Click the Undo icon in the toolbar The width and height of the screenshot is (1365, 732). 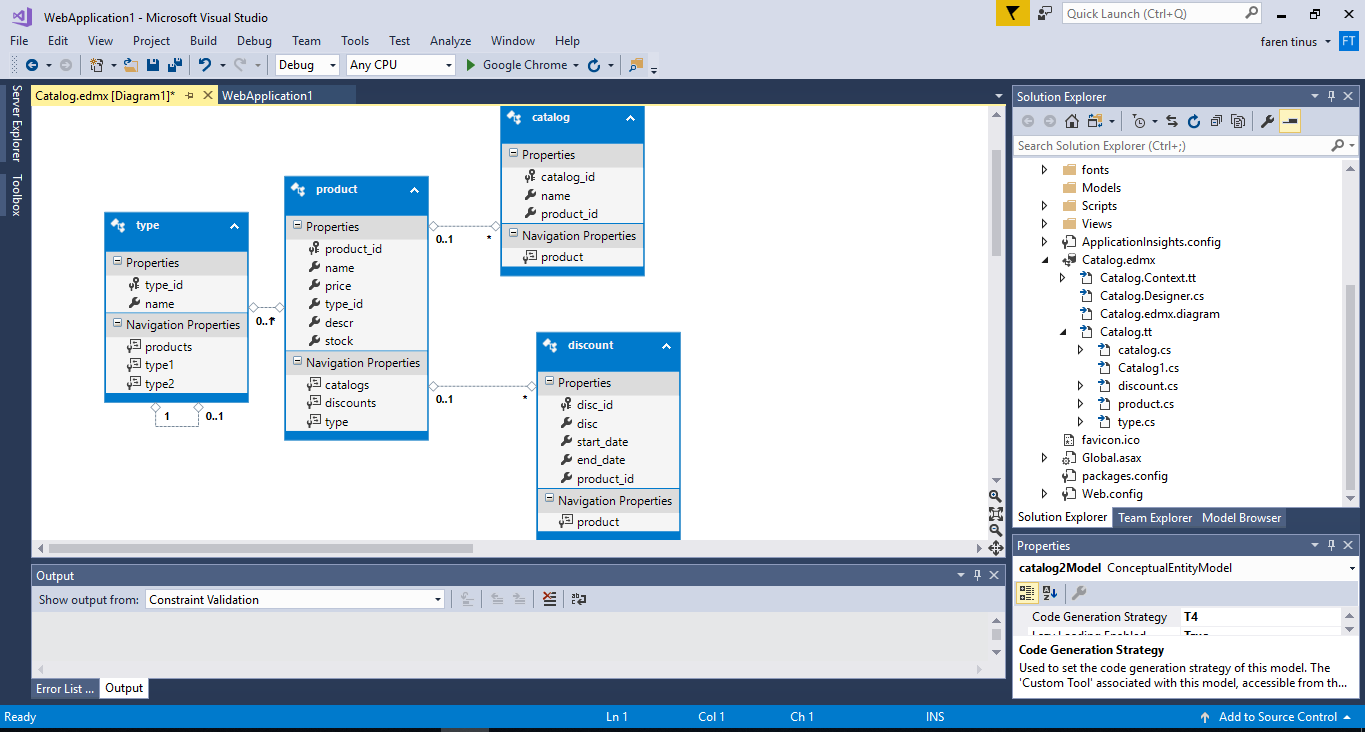(x=206, y=64)
